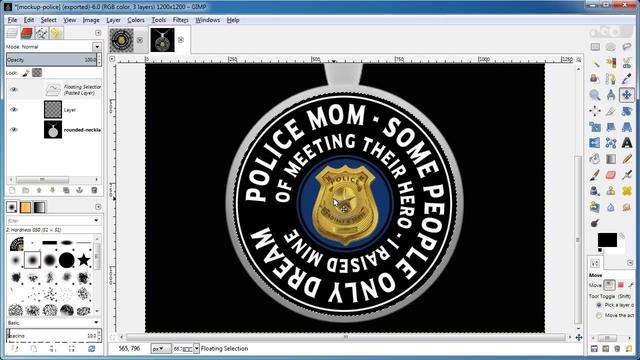Image resolution: width=640 pixels, height=360 pixels.
Task: Choose 'Move the active layer' radio option
Action: (599, 316)
